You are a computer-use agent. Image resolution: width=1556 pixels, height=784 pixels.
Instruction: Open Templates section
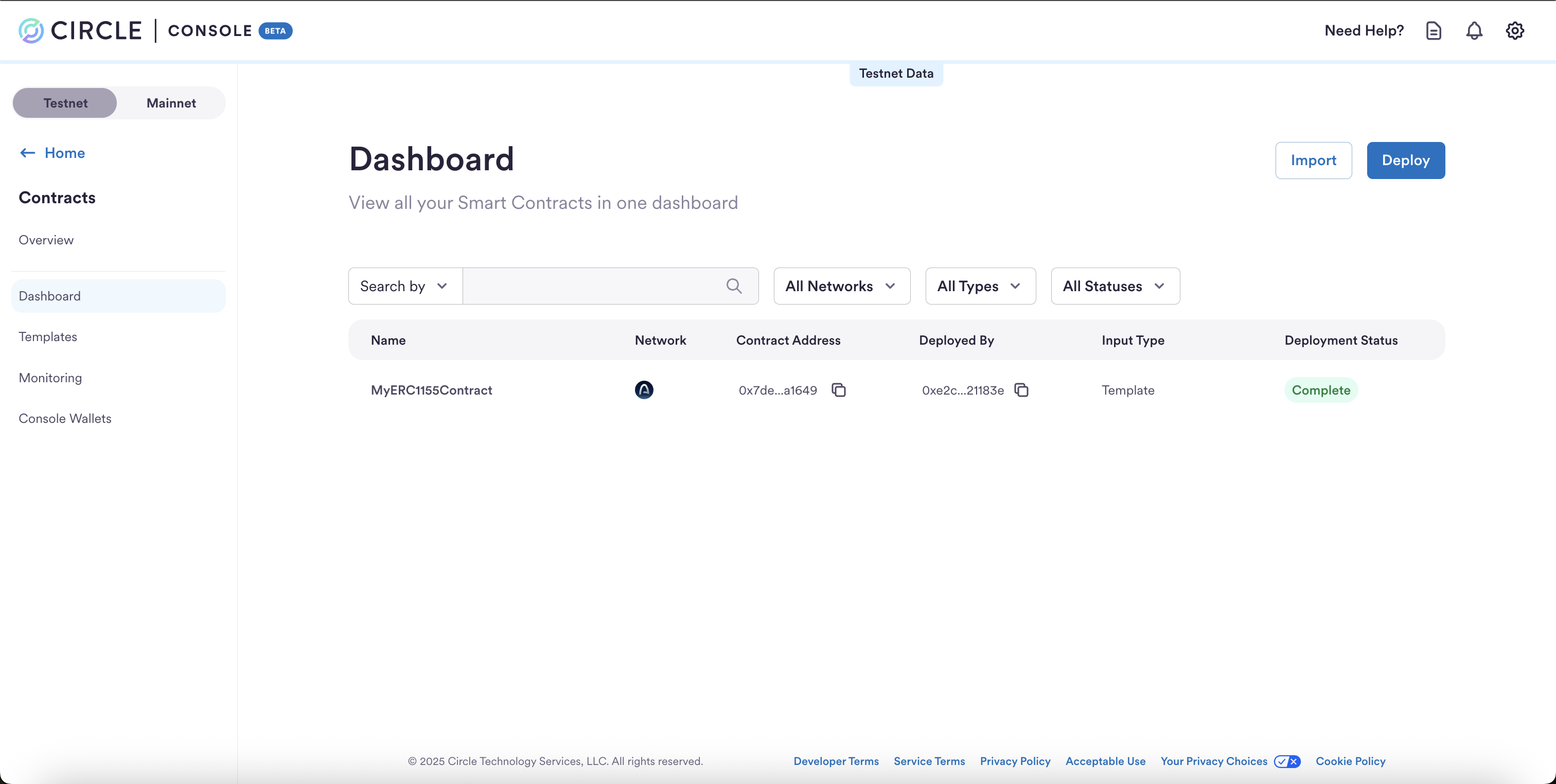click(48, 336)
